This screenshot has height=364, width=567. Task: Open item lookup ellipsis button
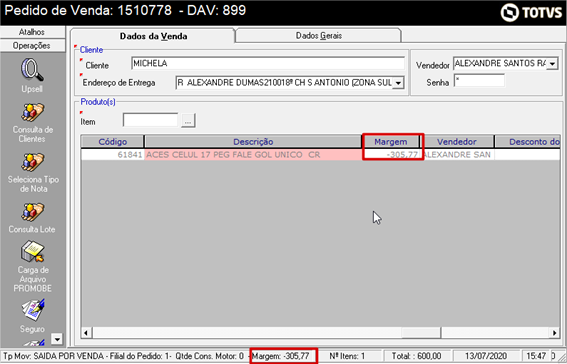[188, 121]
